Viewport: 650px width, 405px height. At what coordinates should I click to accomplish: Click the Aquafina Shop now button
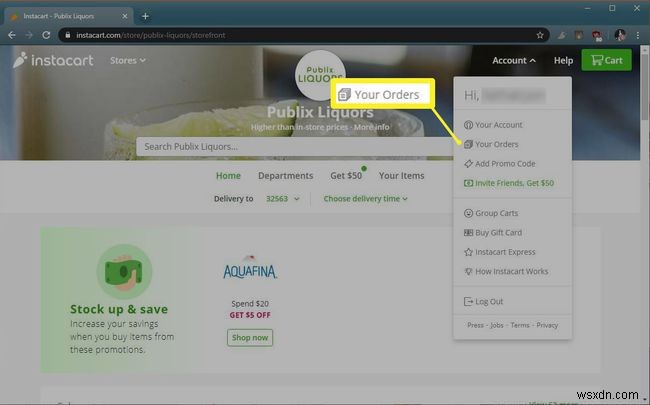[250, 338]
